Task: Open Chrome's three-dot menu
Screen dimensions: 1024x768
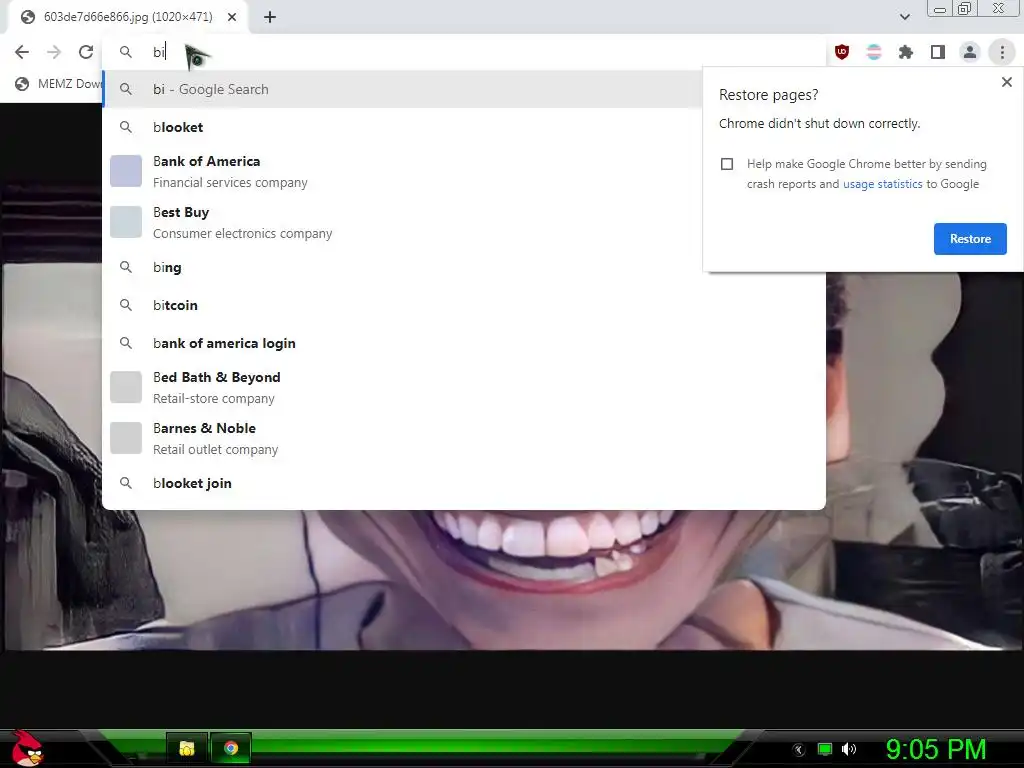Action: (1002, 52)
